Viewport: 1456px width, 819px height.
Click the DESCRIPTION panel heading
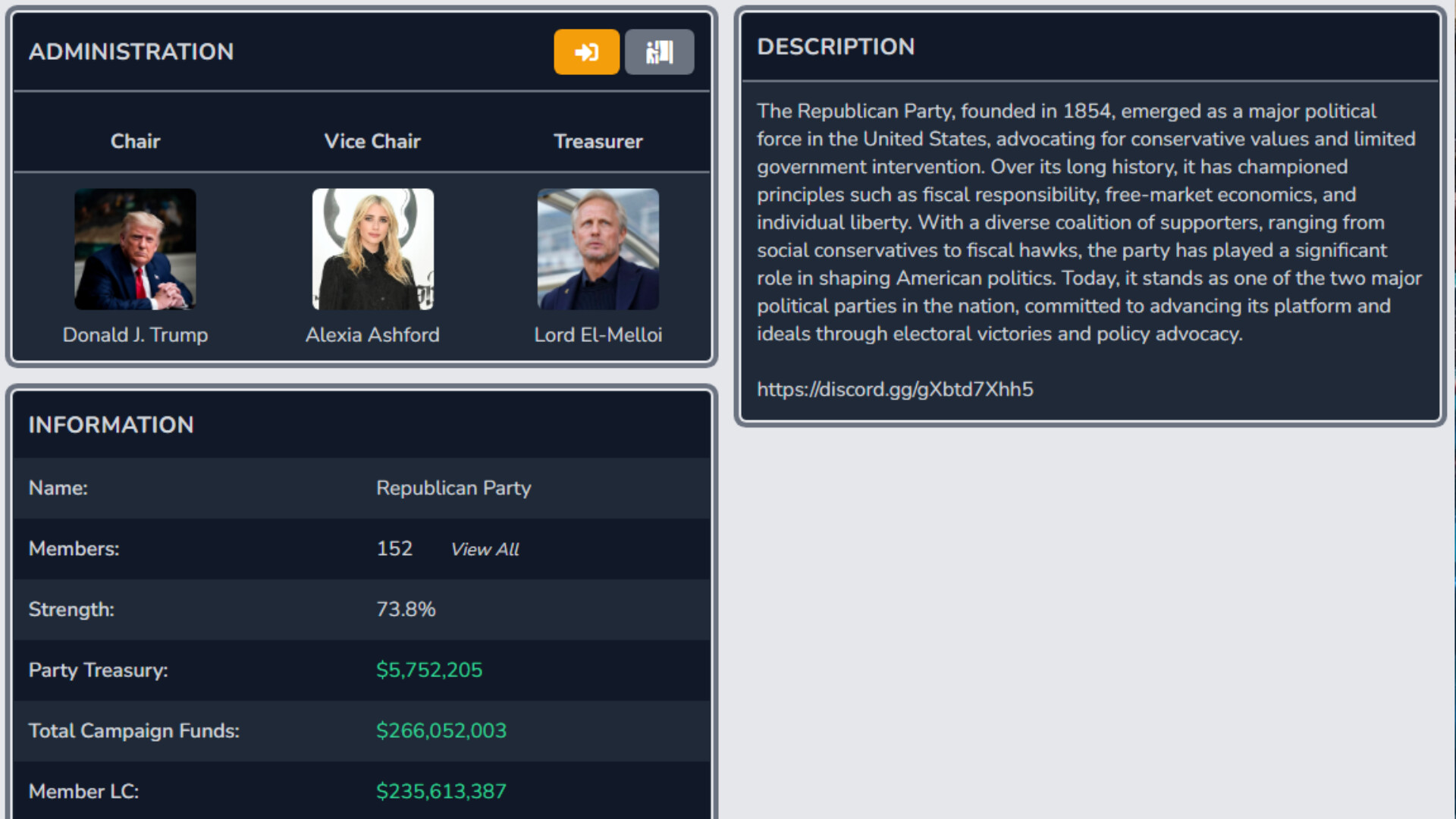[836, 46]
